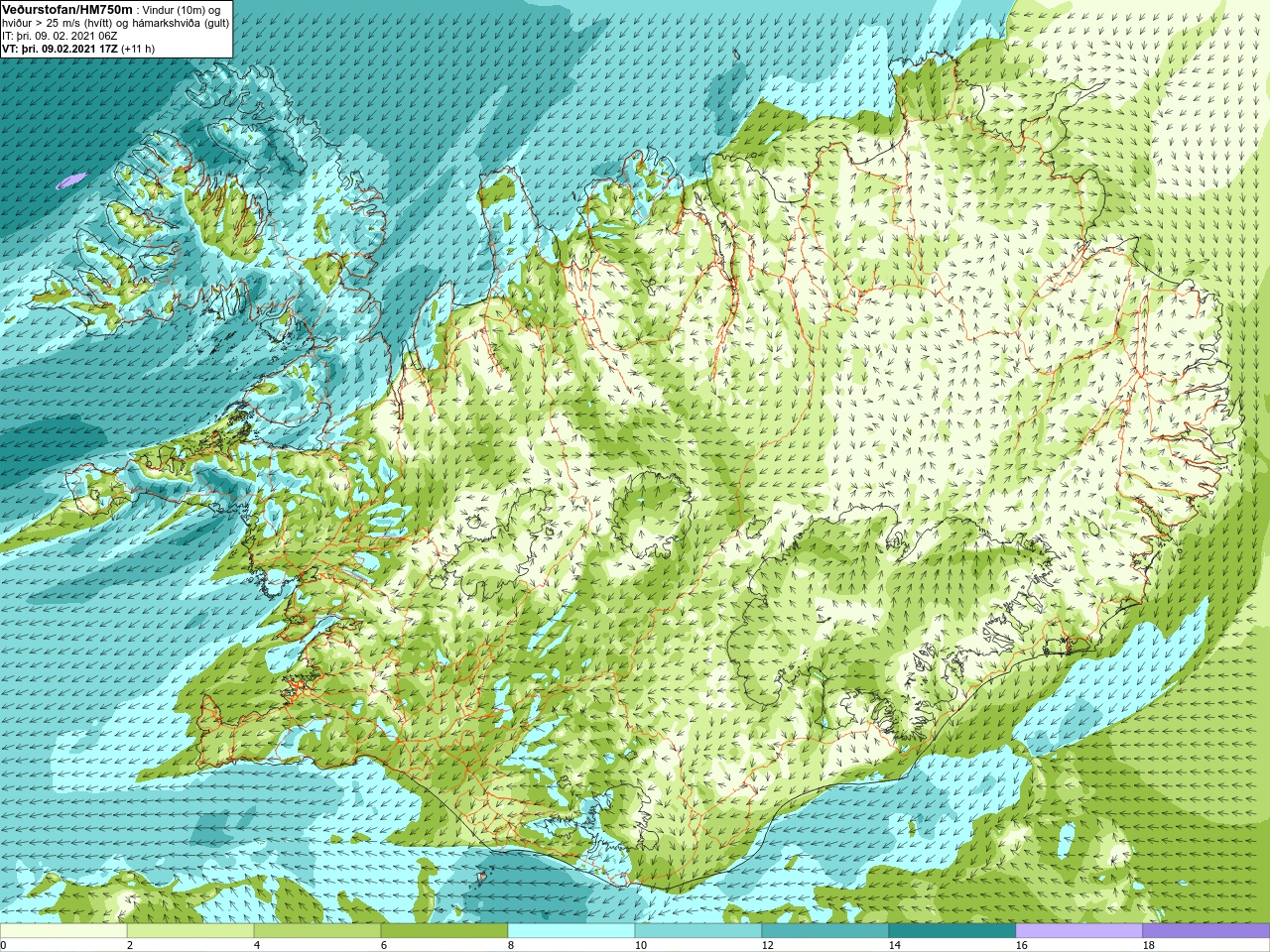1270x952 pixels.
Task: Click the "VT: þri. 09.02.2021 17Z" valid time
Action: [x=60, y=49]
